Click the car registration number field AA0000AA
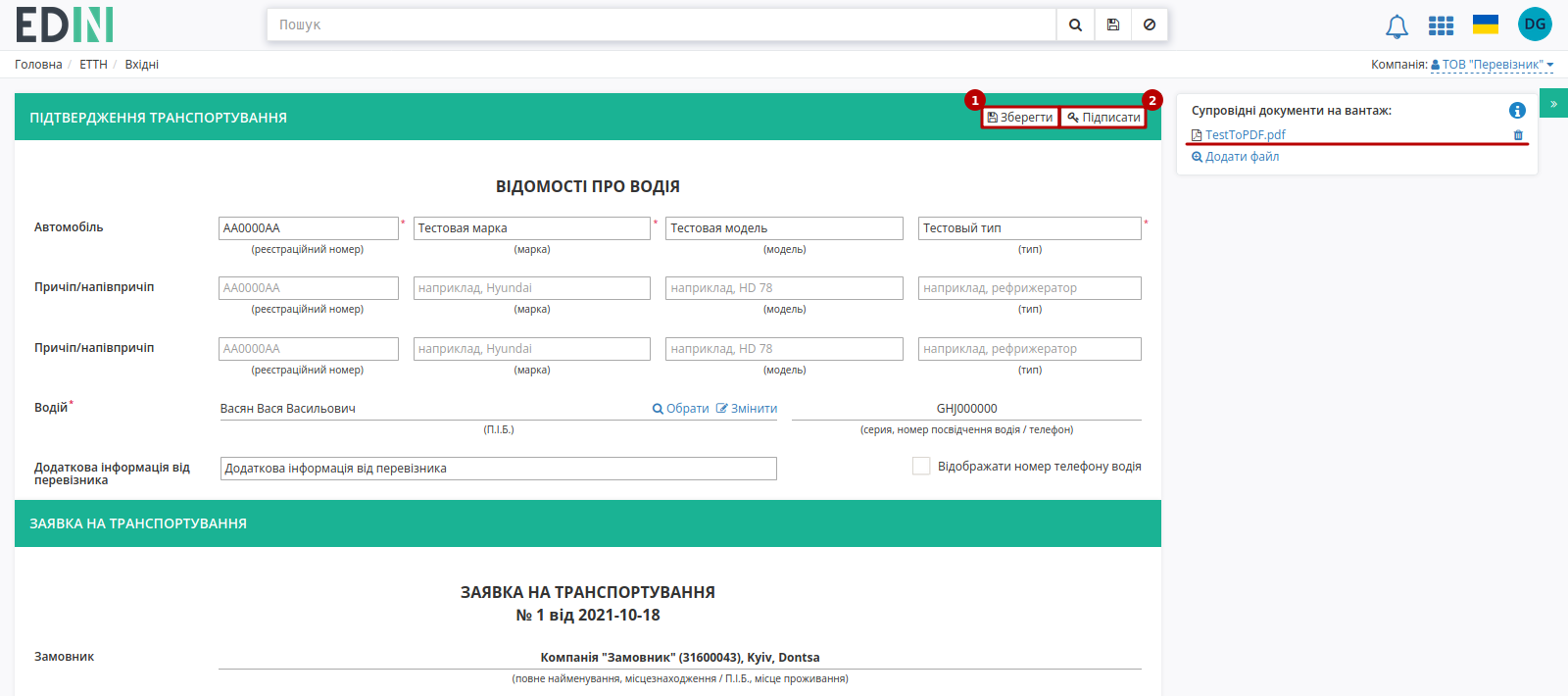The height and width of the screenshot is (696, 1568). 309,228
